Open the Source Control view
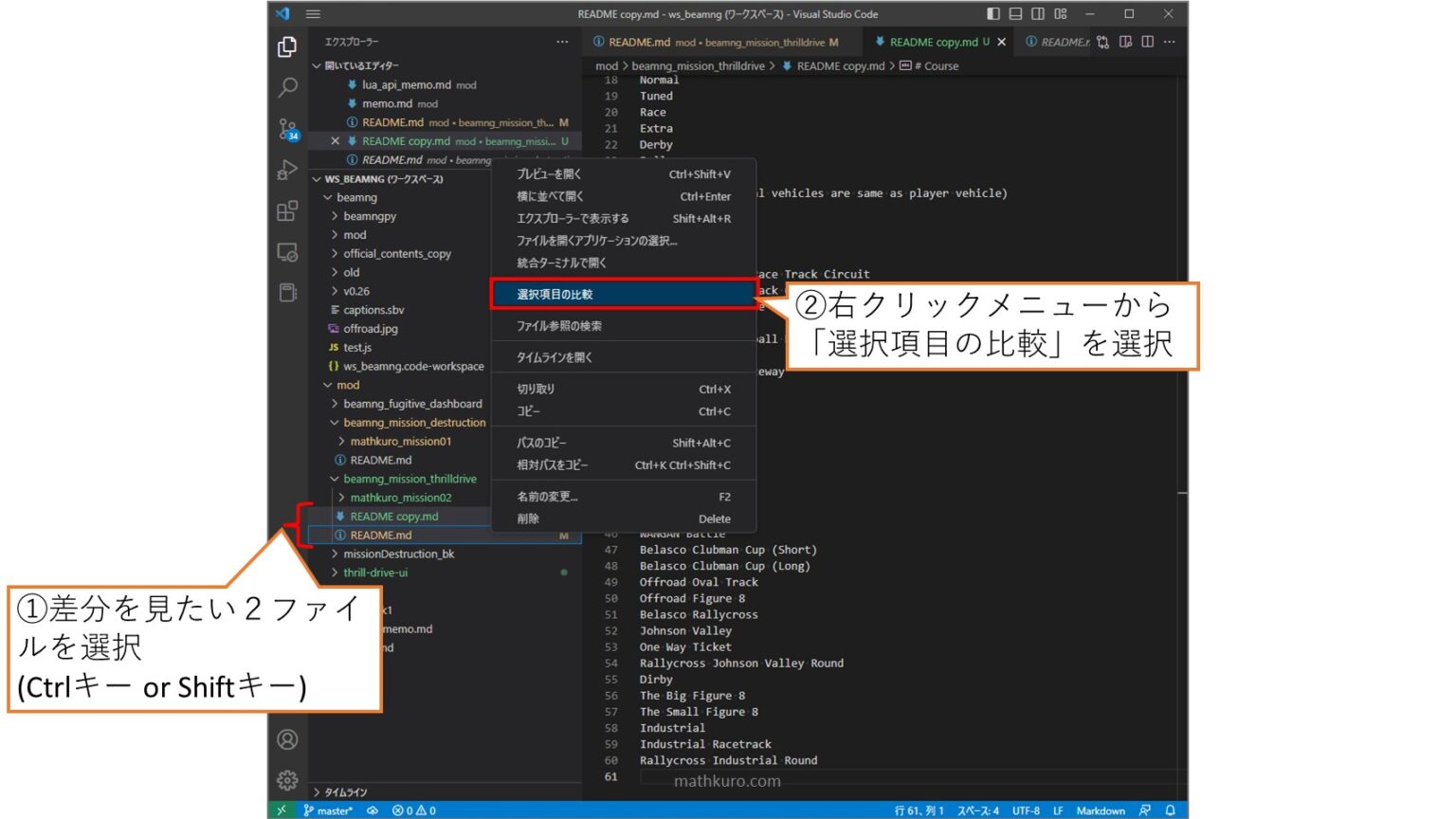This screenshot has width=1456, height=819. 287,128
